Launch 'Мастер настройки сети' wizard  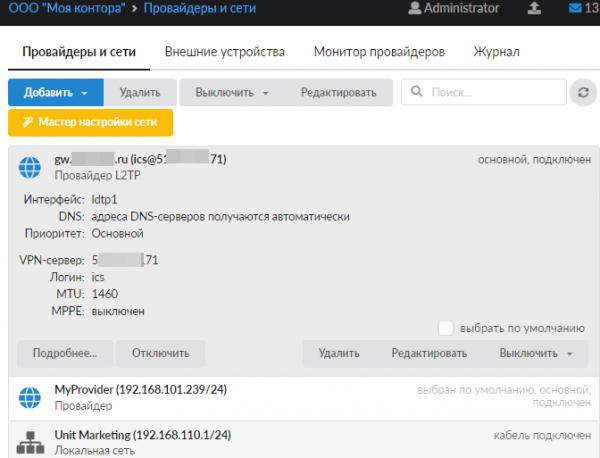tap(90, 123)
